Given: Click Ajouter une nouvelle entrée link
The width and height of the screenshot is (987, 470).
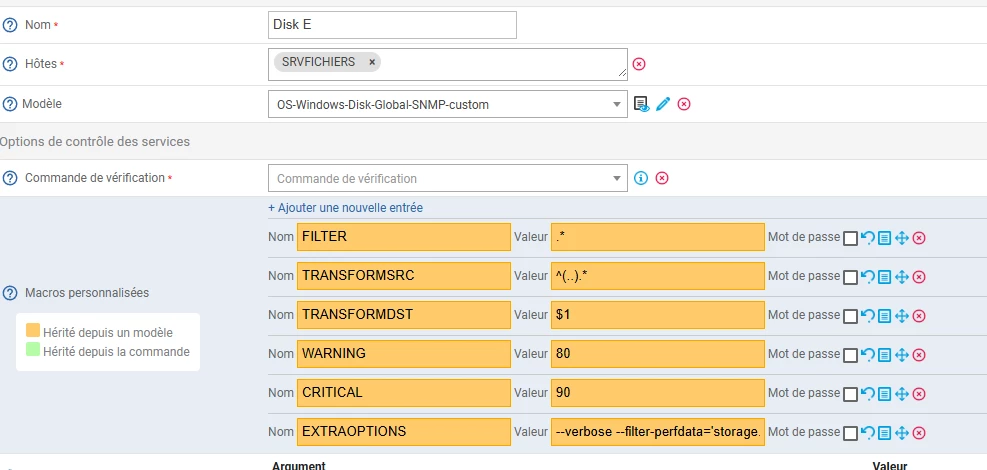Looking at the screenshot, I should pyautogui.click(x=345, y=208).
